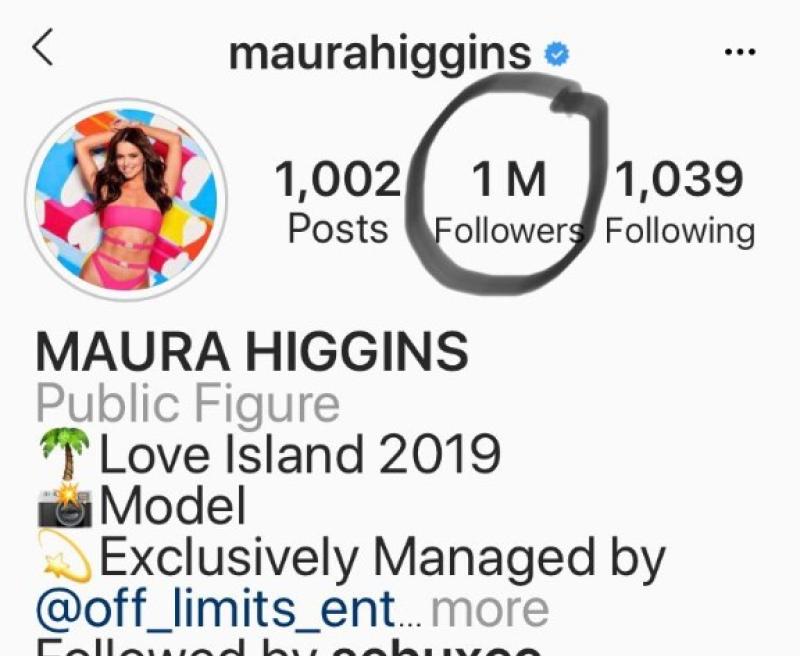Tap the 1,002 posts count
This screenshot has width=800, height=656.
338,179
